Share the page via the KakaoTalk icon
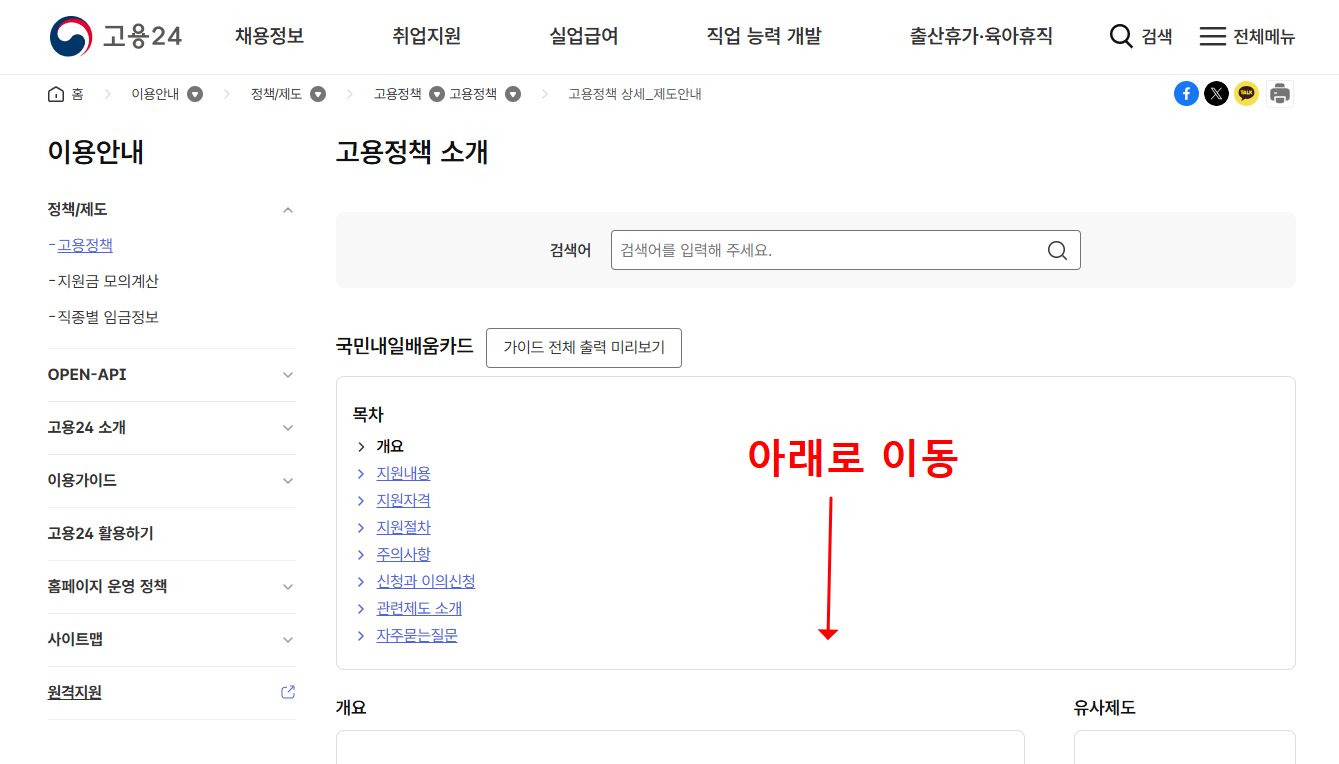Viewport: 1339px width, 764px height. pos(1247,93)
